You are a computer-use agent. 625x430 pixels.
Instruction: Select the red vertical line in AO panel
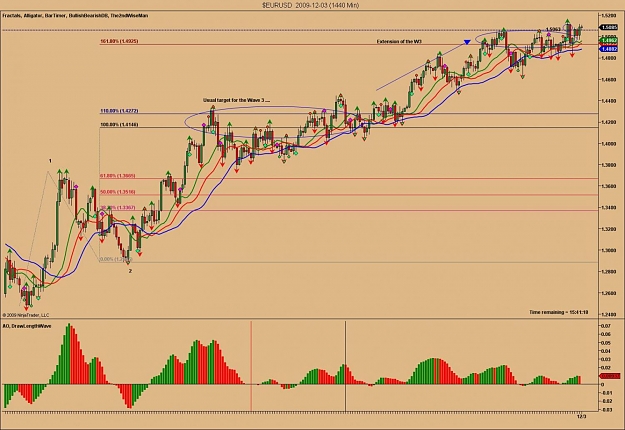click(x=251, y=366)
